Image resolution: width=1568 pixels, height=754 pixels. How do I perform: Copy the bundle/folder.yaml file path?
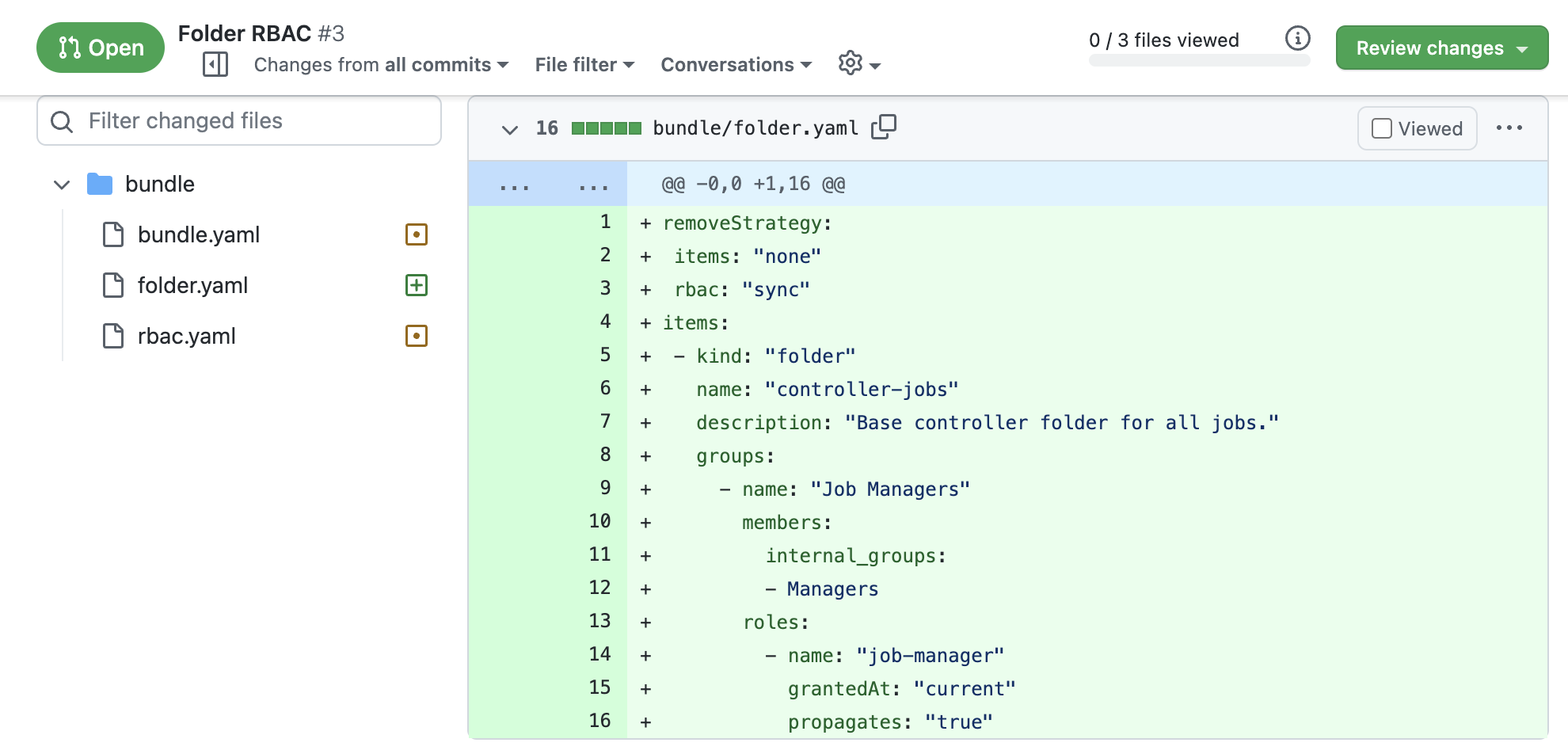885,127
